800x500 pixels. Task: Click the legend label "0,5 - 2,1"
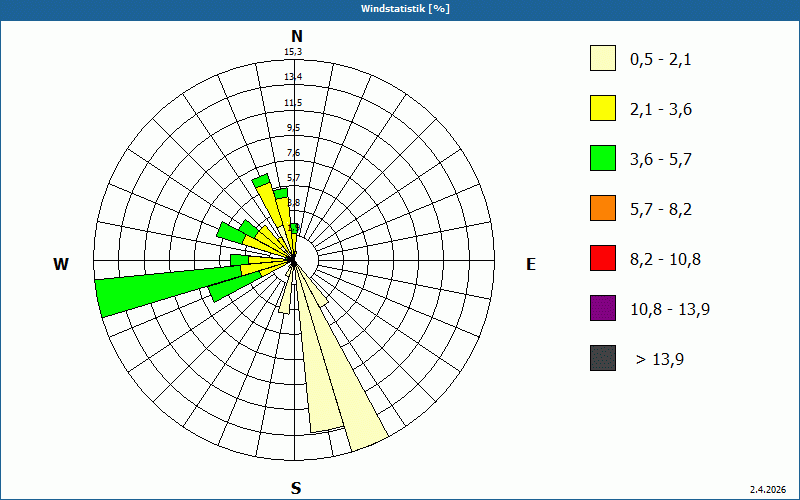[661, 60]
